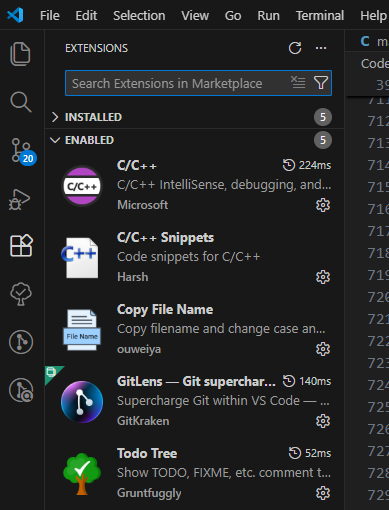The image size is (389, 510).
Task: Open the Help menu
Action: pyautogui.click(x=373, y=16)
